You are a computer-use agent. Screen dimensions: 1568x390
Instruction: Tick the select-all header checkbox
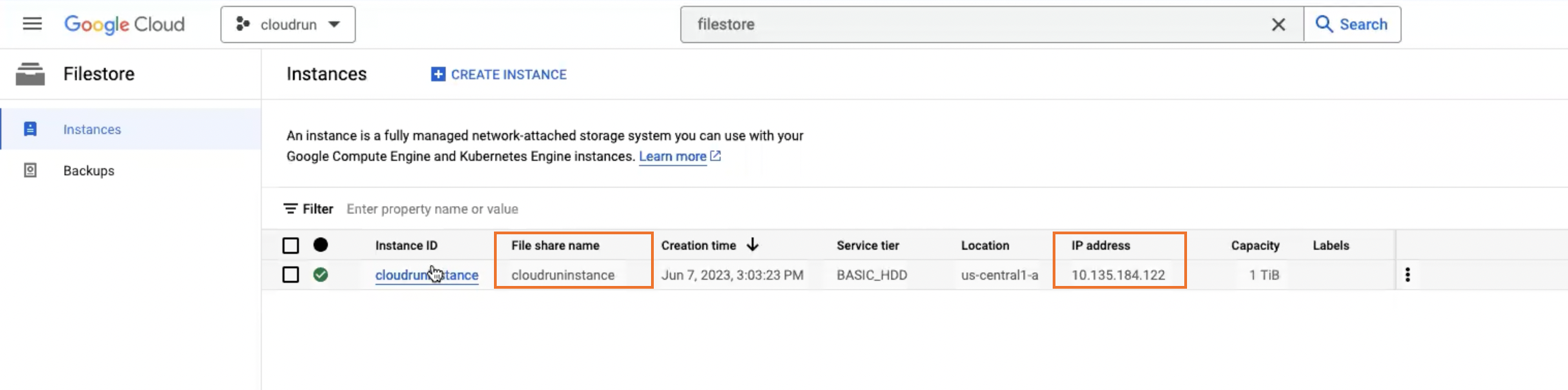tap(291, 245)
